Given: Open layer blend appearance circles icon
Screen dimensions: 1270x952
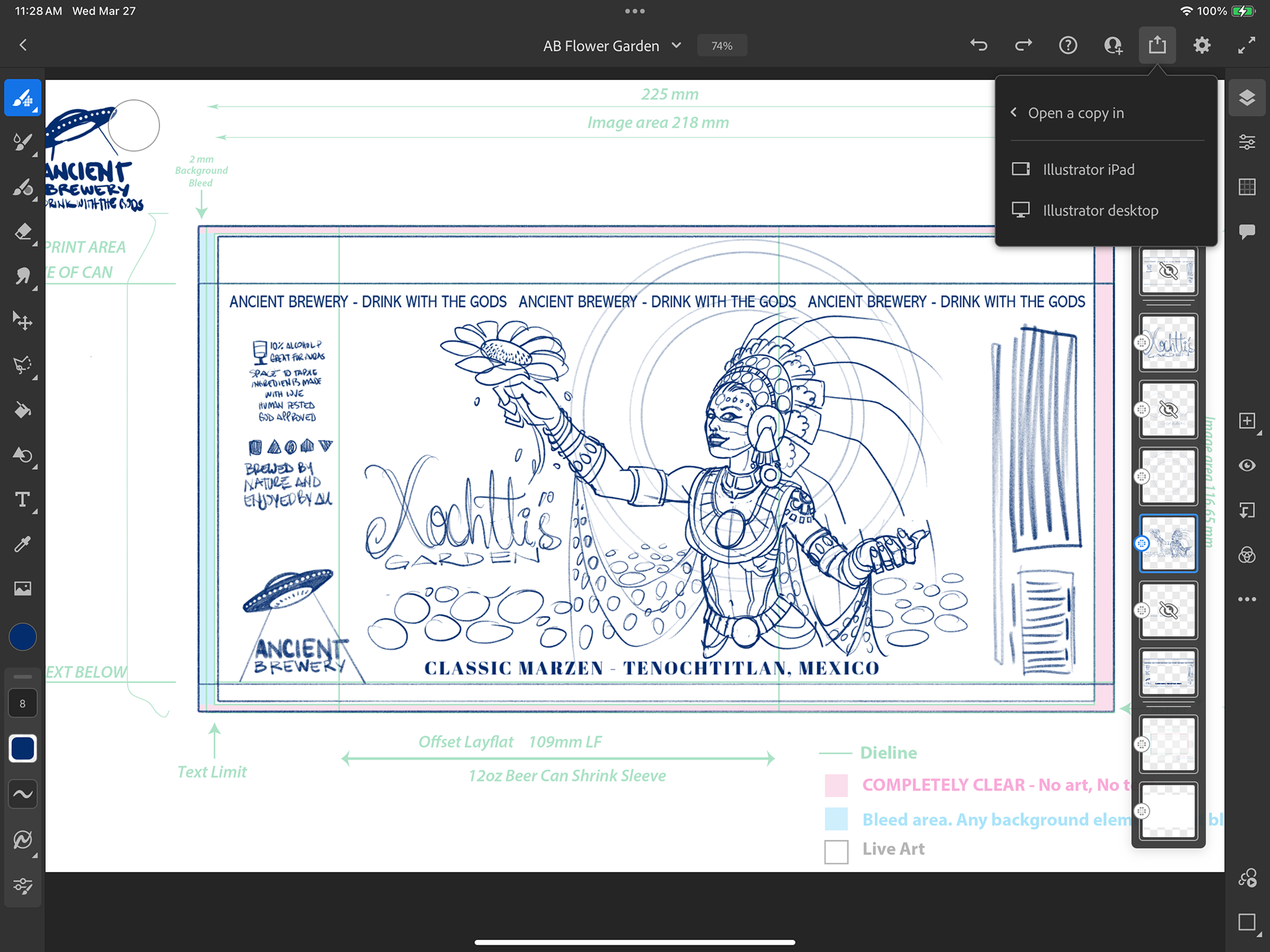Looking at the screenshot, I should tap(1247, 554).
